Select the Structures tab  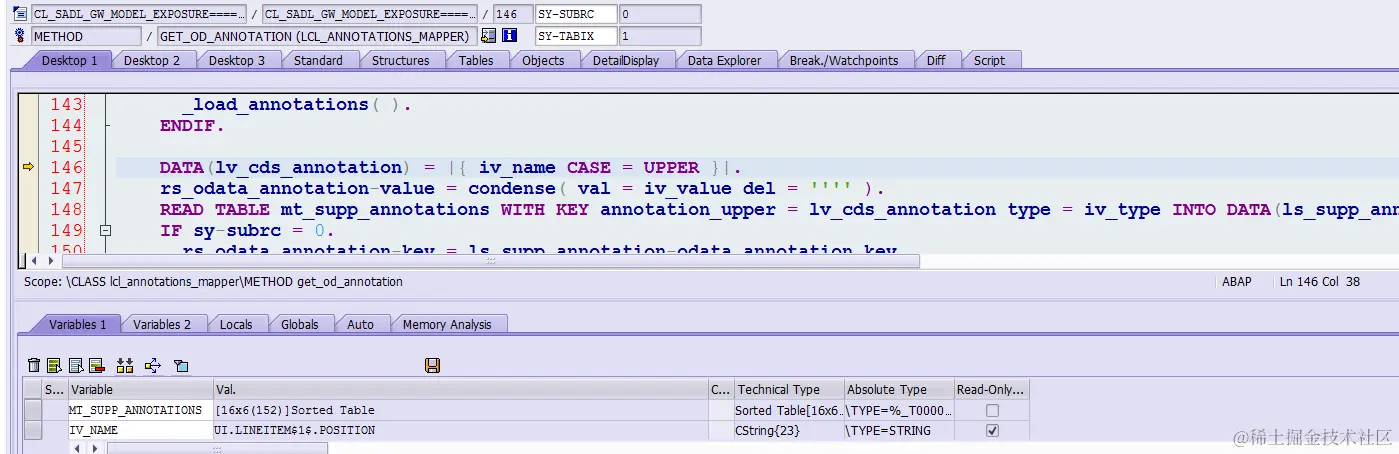(400, 60)
